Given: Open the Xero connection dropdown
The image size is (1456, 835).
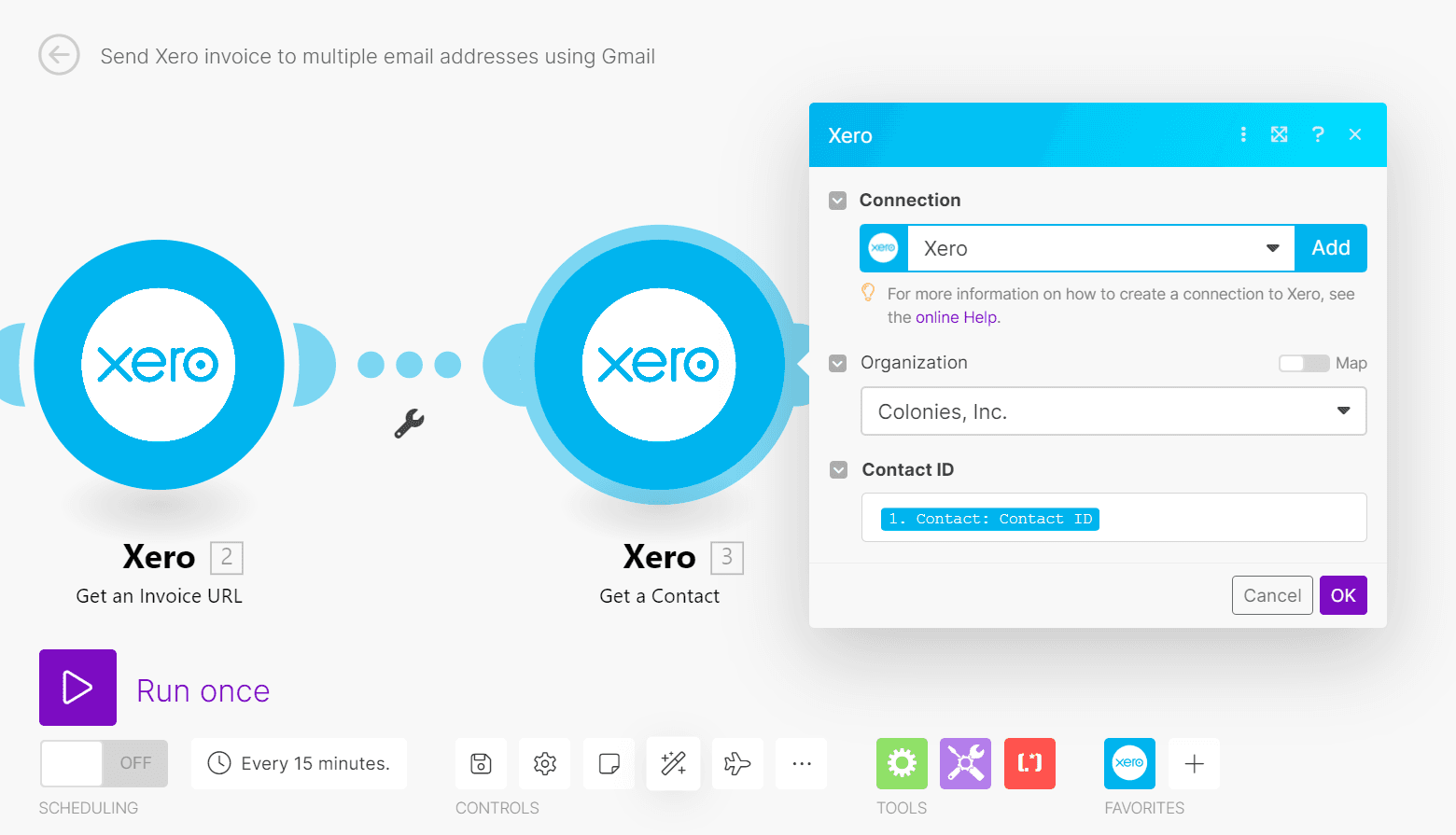Looking at the screenshot, I should click(1272, 248).
